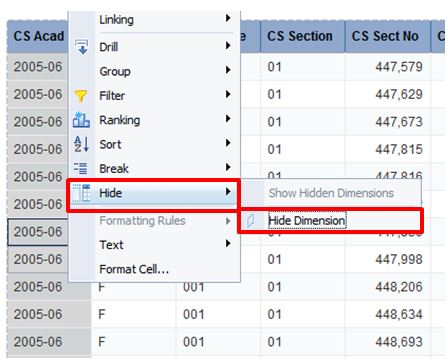Choose Format Cell... option
The width and height of the screenshot is (448, 364).
tap(154, 269)
